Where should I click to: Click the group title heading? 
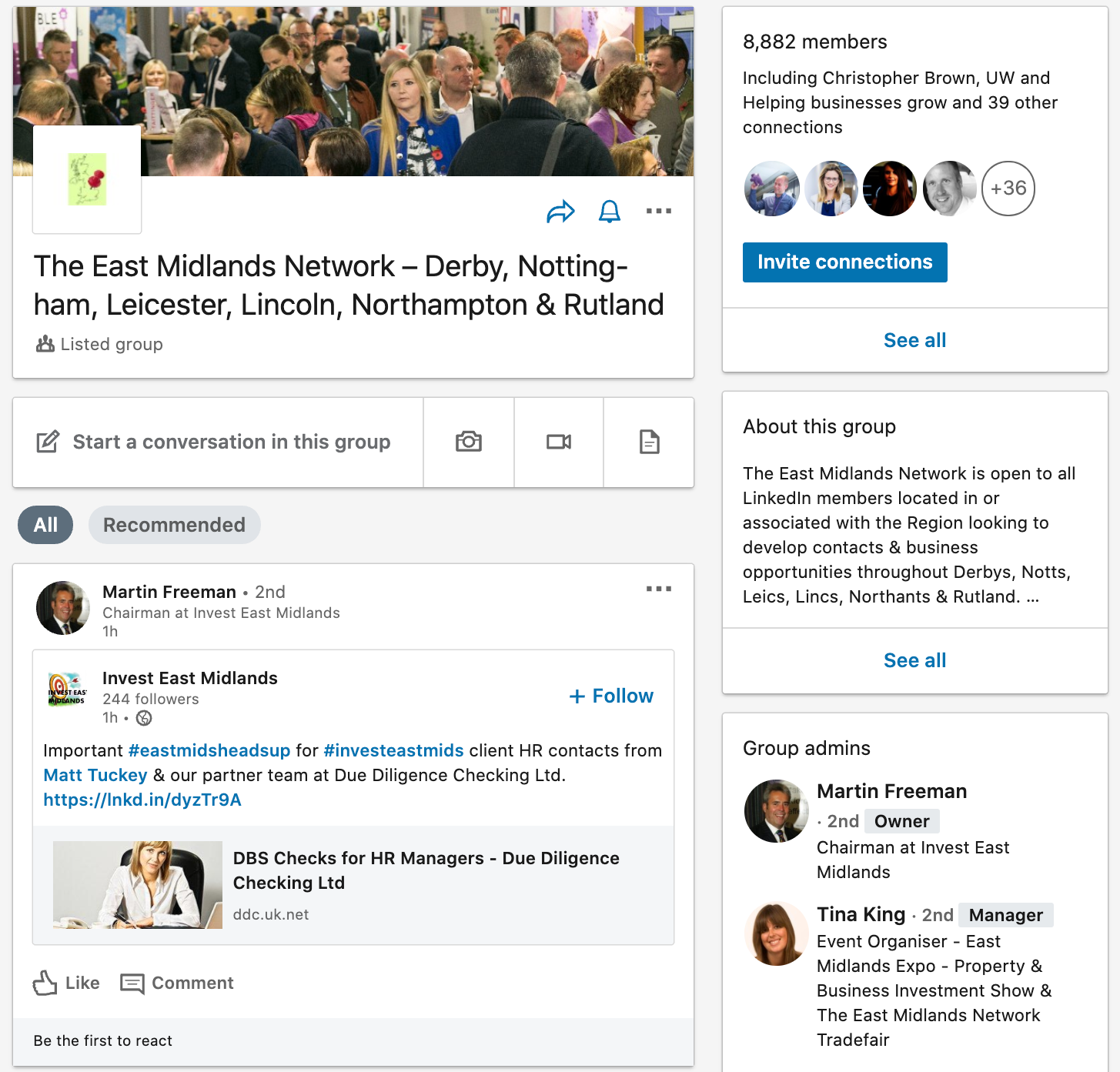coord(349,286)
